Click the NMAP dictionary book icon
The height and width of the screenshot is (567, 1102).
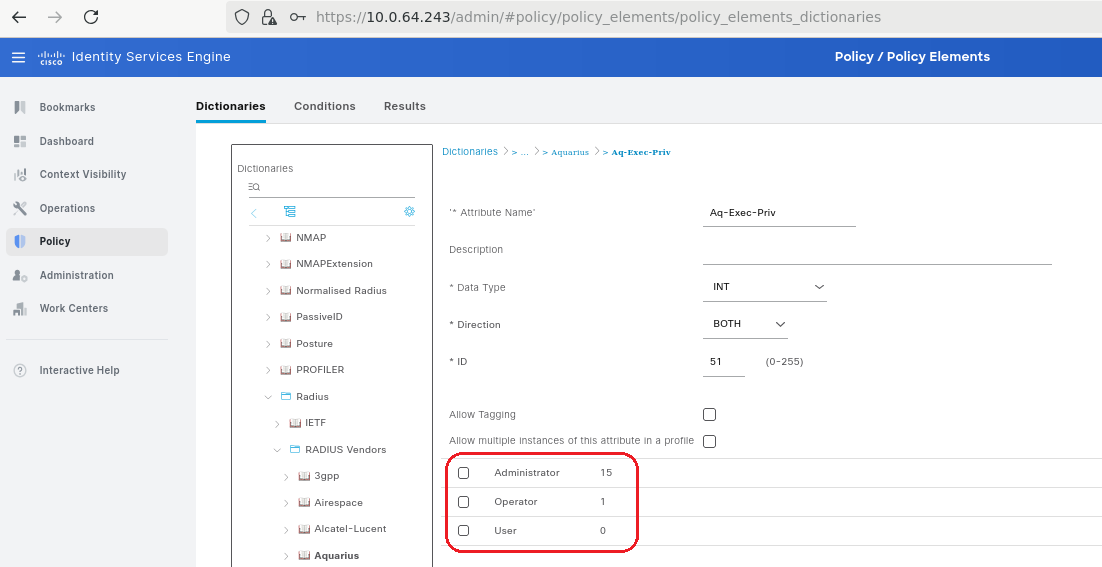(x=285, y=237)
